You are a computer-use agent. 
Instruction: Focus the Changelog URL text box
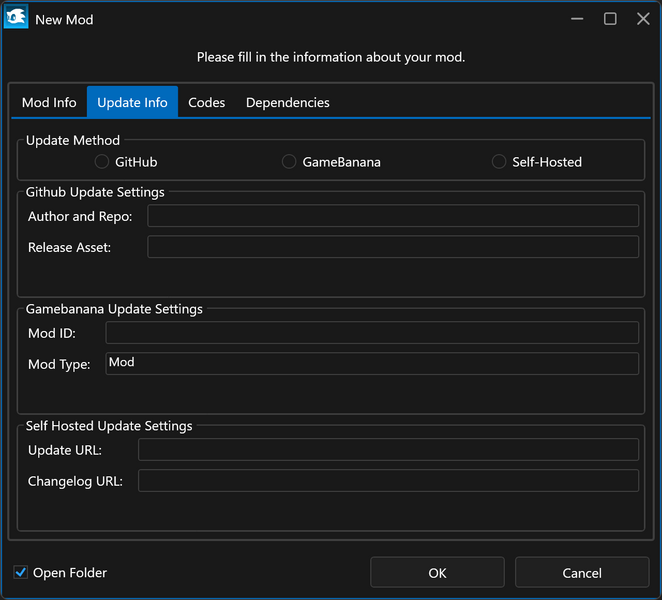tap(388, 481)
